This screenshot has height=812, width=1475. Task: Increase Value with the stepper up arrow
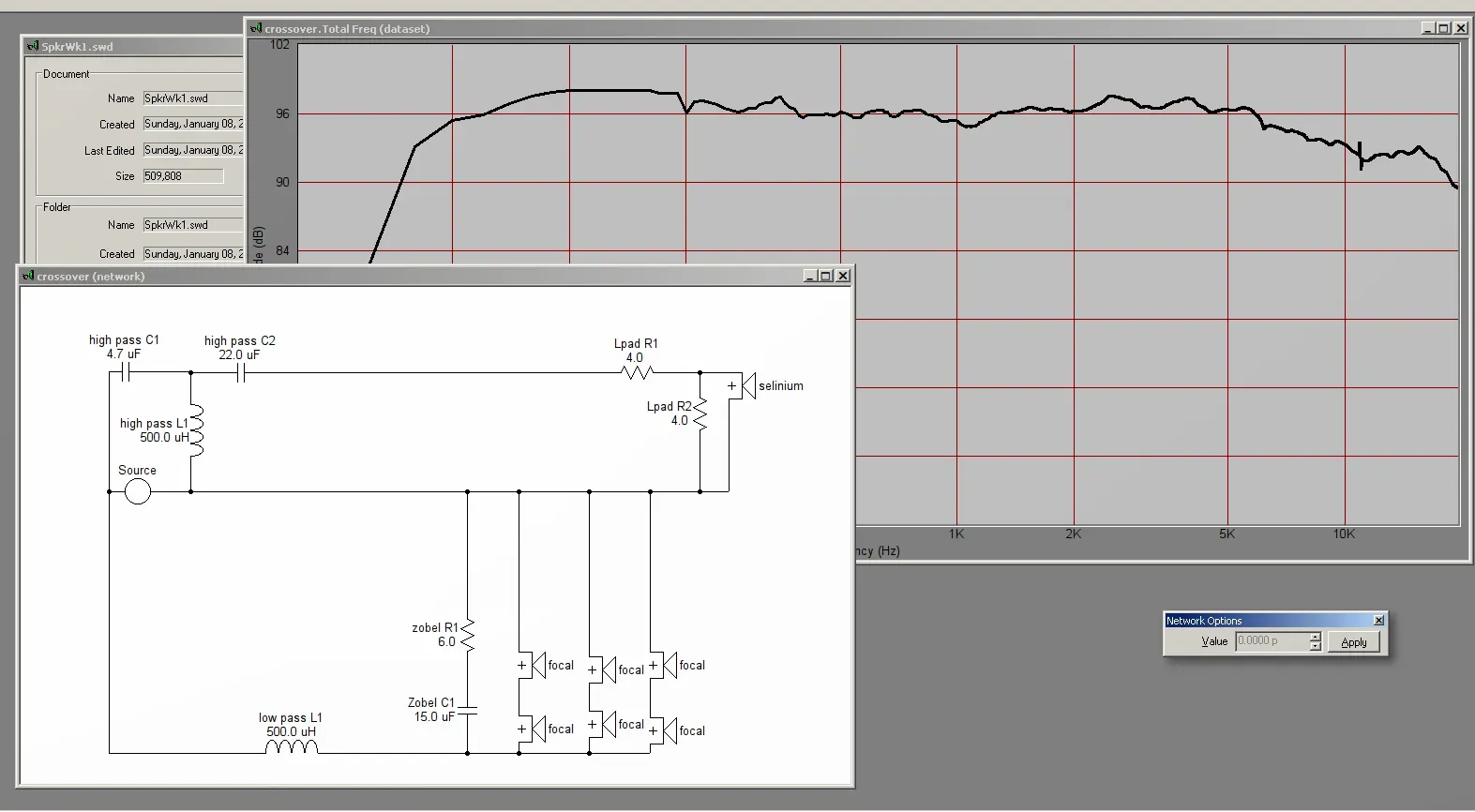pos(1315,637)
